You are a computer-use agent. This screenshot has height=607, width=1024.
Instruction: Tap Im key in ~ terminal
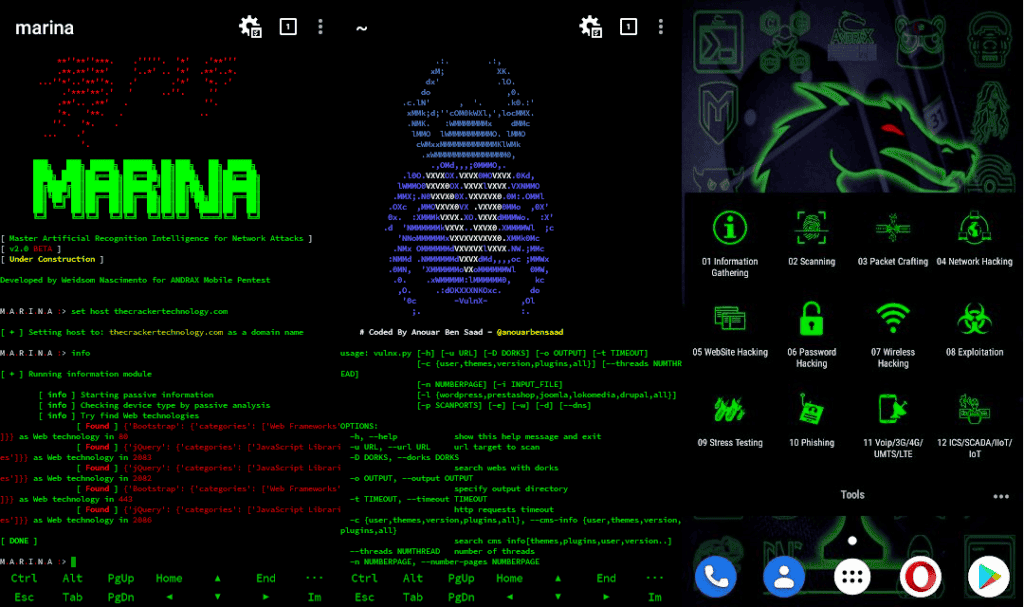(x=654, y=597)
